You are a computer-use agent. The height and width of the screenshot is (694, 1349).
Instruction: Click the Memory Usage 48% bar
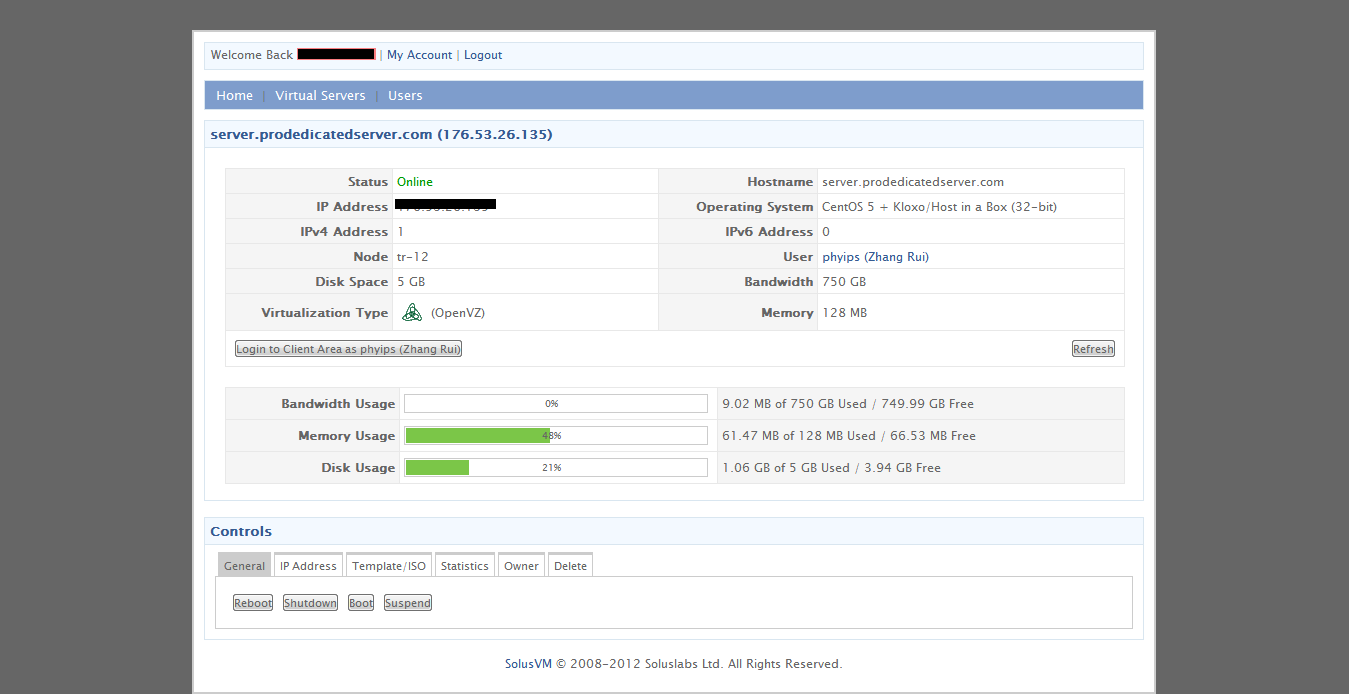click(556, 436)
